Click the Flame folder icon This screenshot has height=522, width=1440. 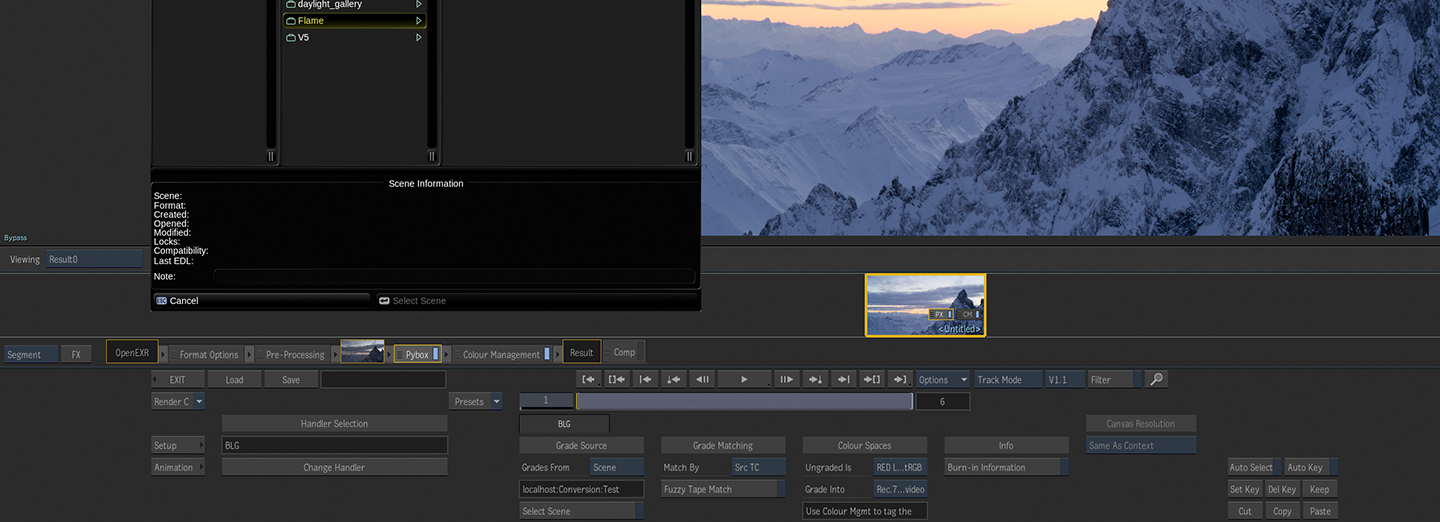pyautogui.click(x=291, y=21)
